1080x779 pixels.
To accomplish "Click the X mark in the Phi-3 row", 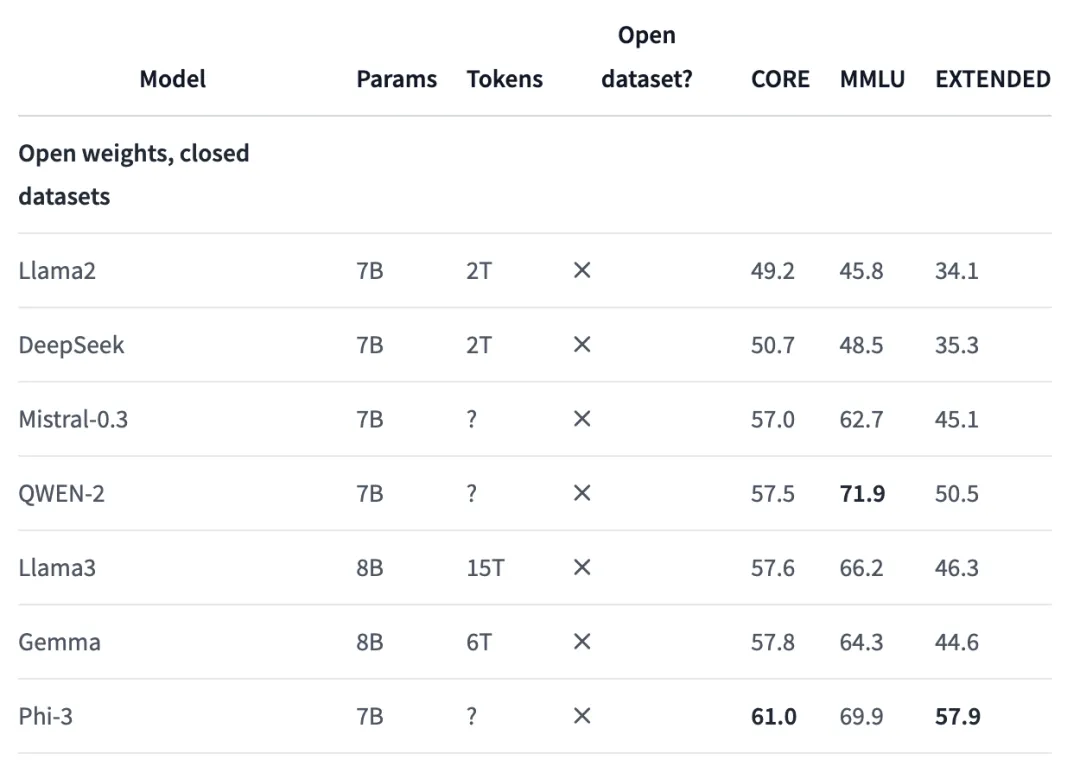I will click(x=582, y=716).
